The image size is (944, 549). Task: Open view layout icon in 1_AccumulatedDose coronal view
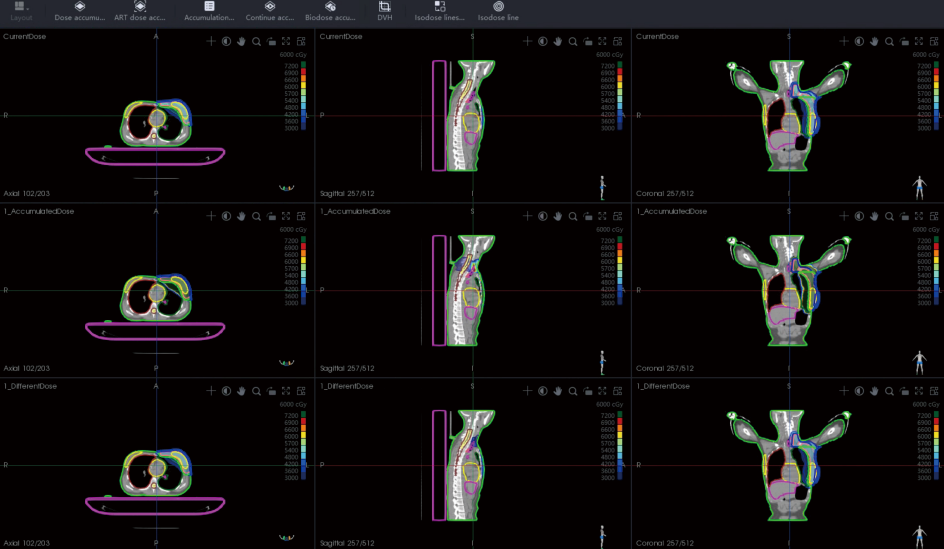pyautogui.click(x=934, y=216)
